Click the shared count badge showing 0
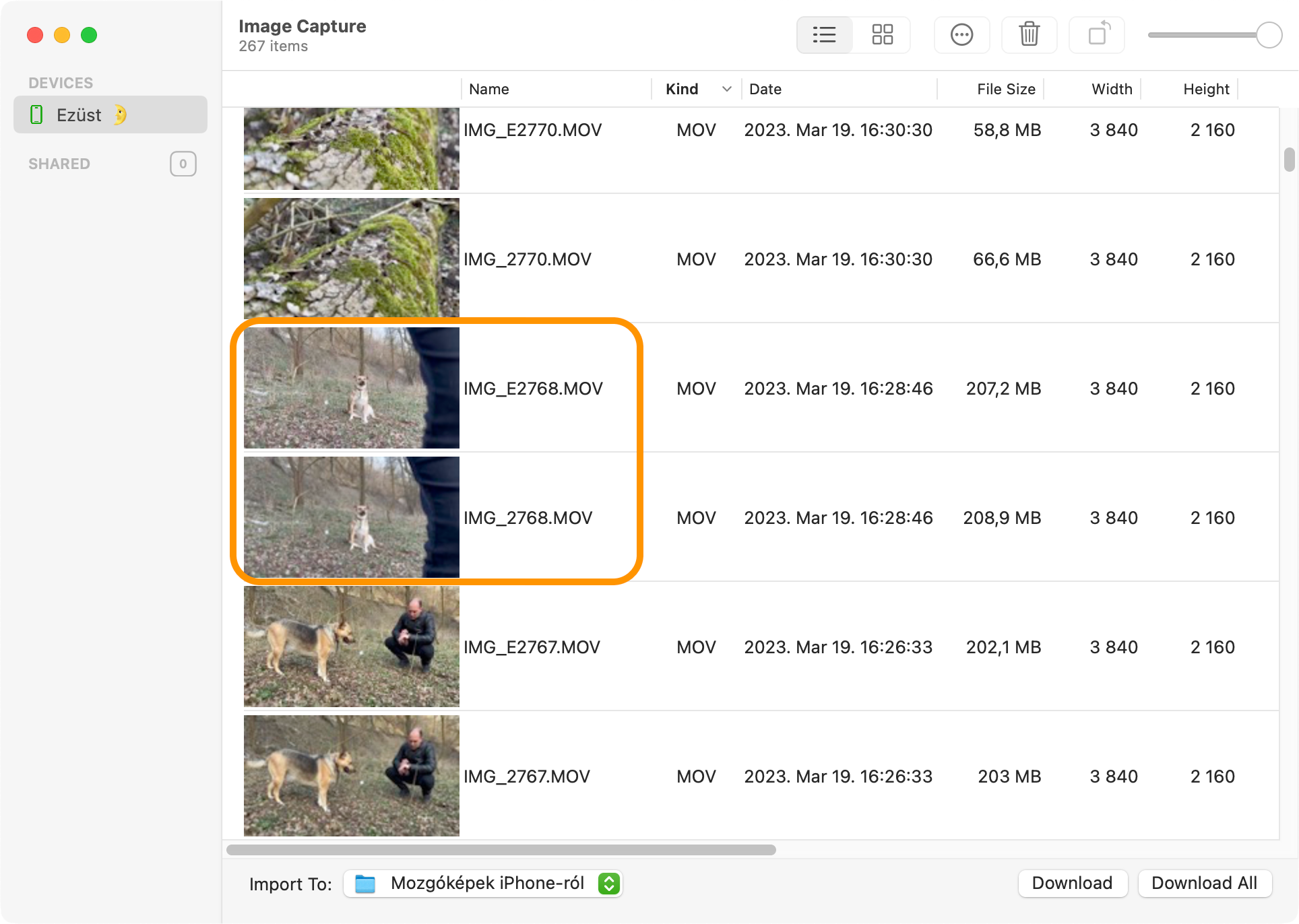 (183, 164)
